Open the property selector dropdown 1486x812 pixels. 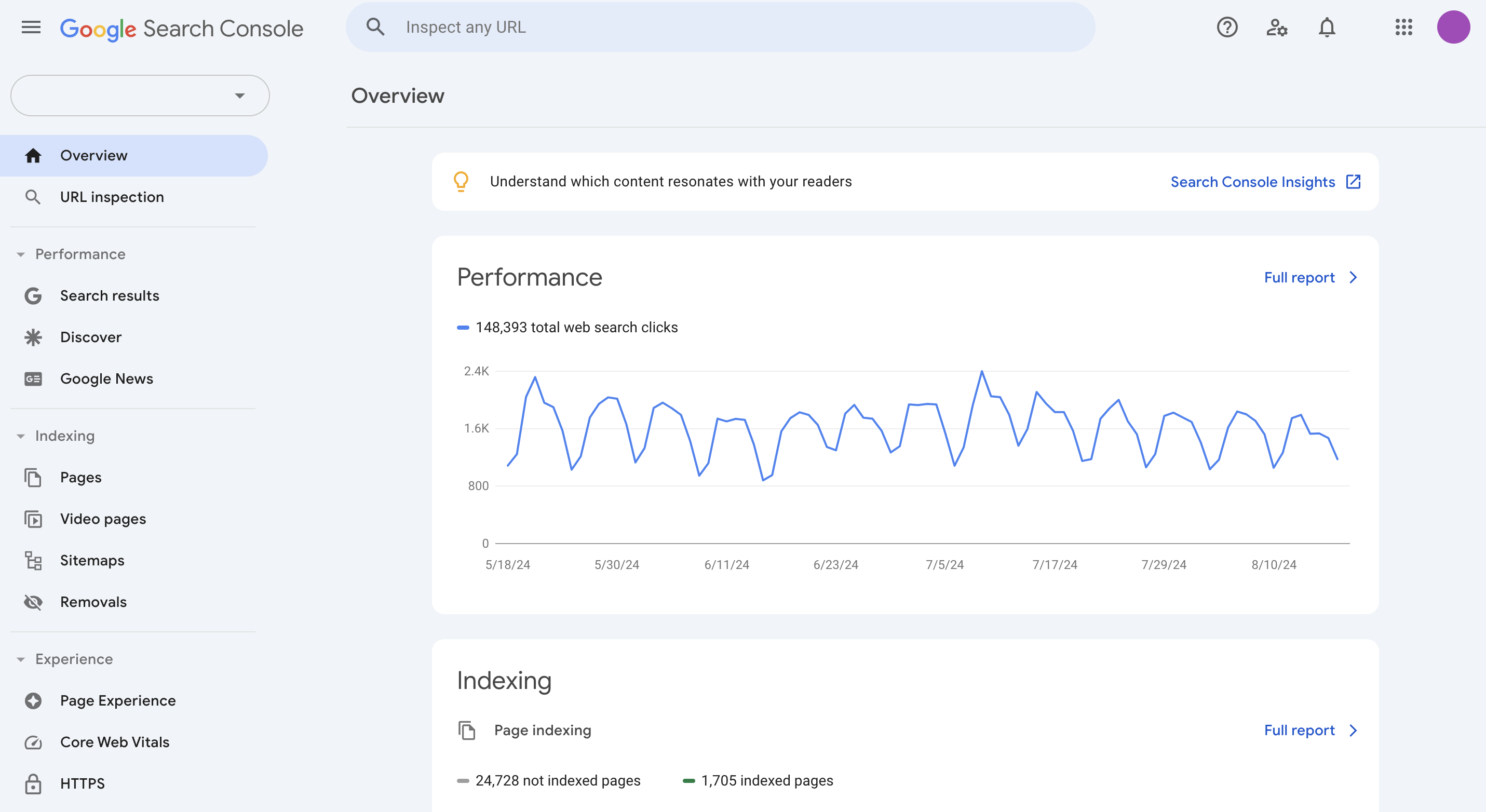coord(140,96)
